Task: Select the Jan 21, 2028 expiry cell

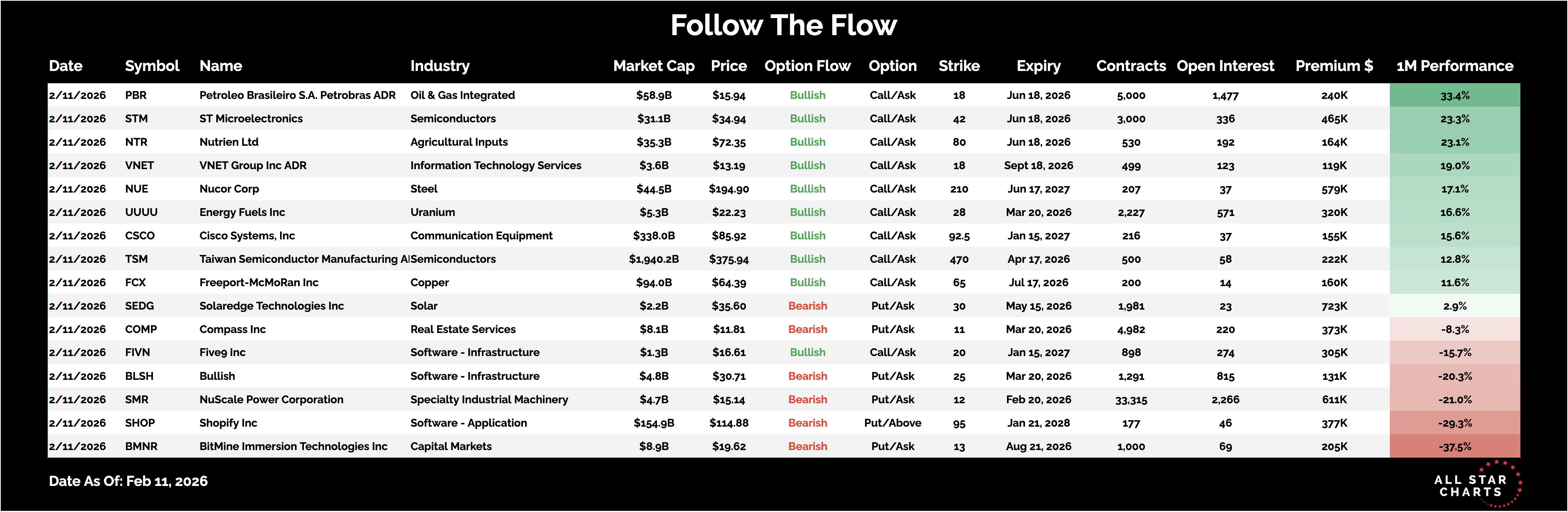Action: point(1038,423)
